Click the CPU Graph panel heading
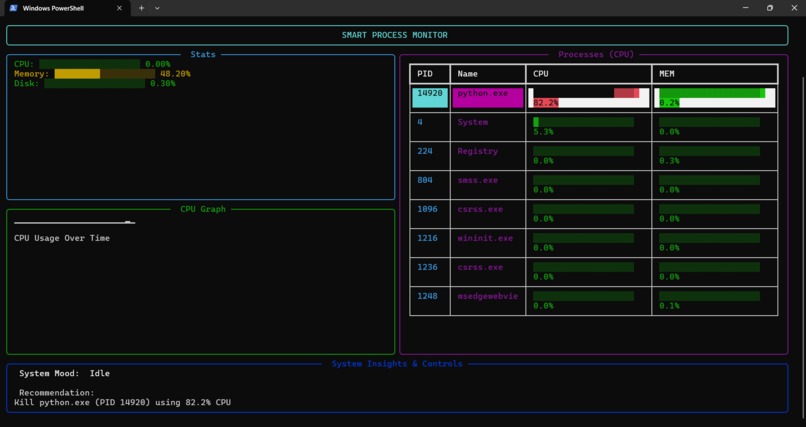 click(203, 209)
